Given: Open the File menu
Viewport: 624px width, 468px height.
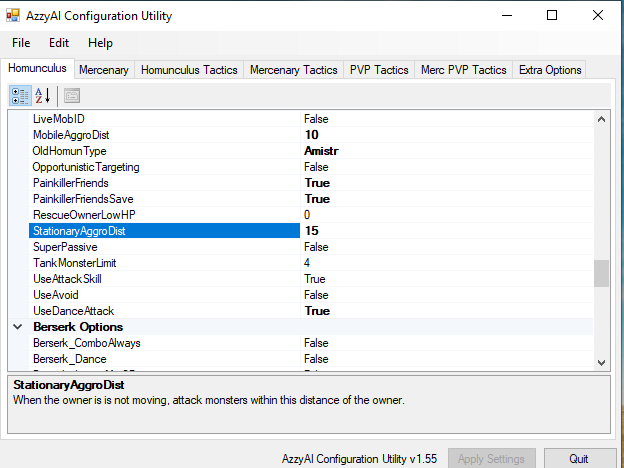Looking at the screenshot, I should click(x=21, y=43).
